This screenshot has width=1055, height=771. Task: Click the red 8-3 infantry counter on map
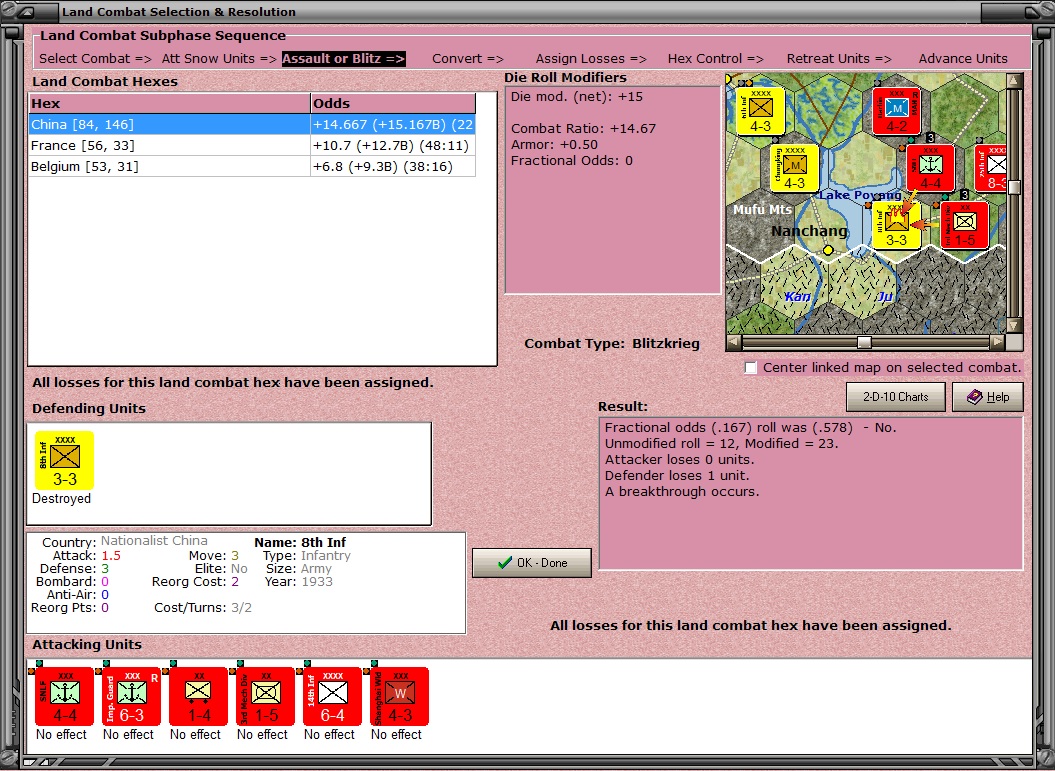992,168
